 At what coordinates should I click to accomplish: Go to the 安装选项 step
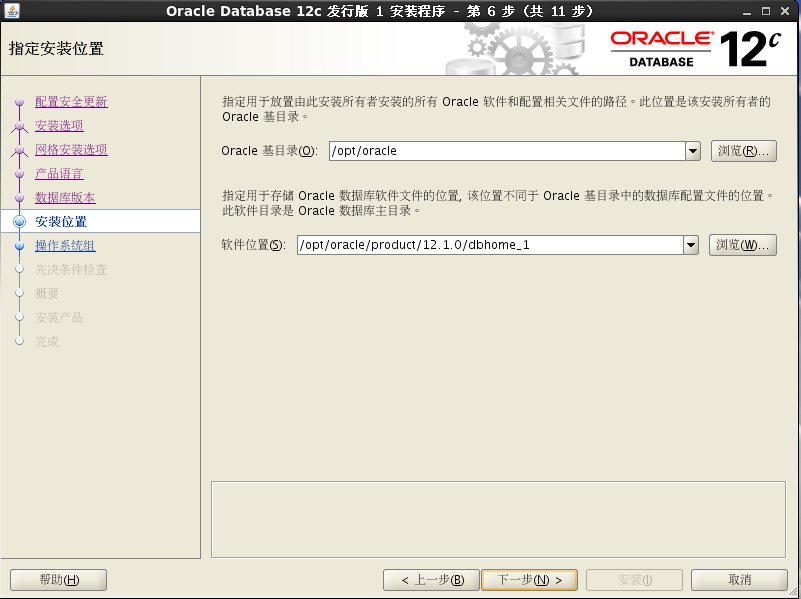tap(59, 126)
